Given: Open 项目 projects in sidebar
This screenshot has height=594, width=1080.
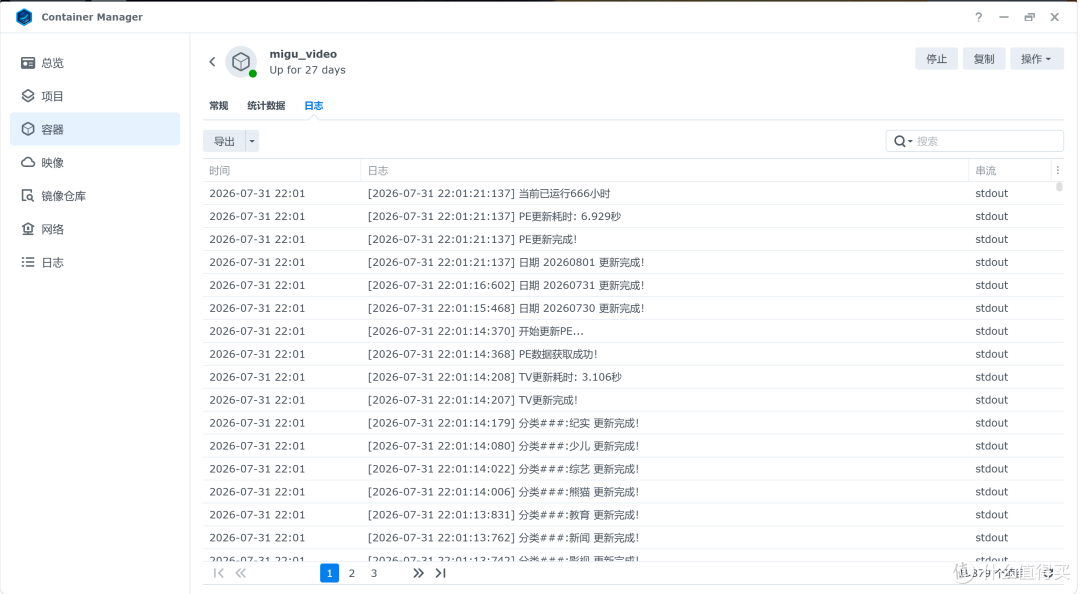Looking at the screenshot, I should pos(95,96).
